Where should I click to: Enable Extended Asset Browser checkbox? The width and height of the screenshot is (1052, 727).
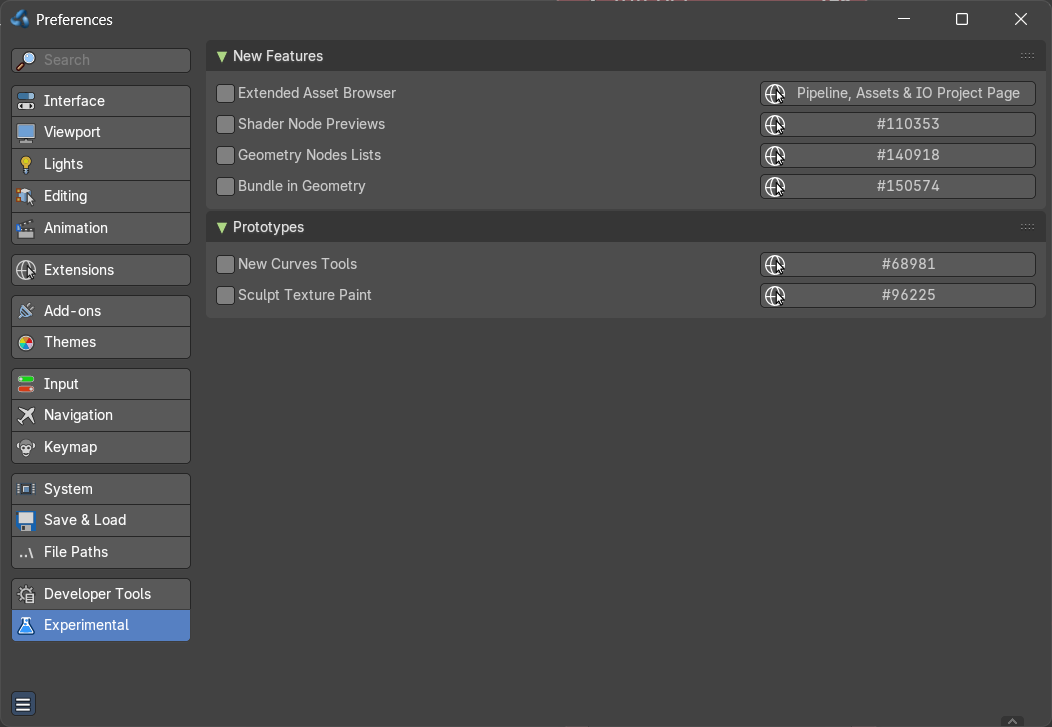click(x=225, y=93)
